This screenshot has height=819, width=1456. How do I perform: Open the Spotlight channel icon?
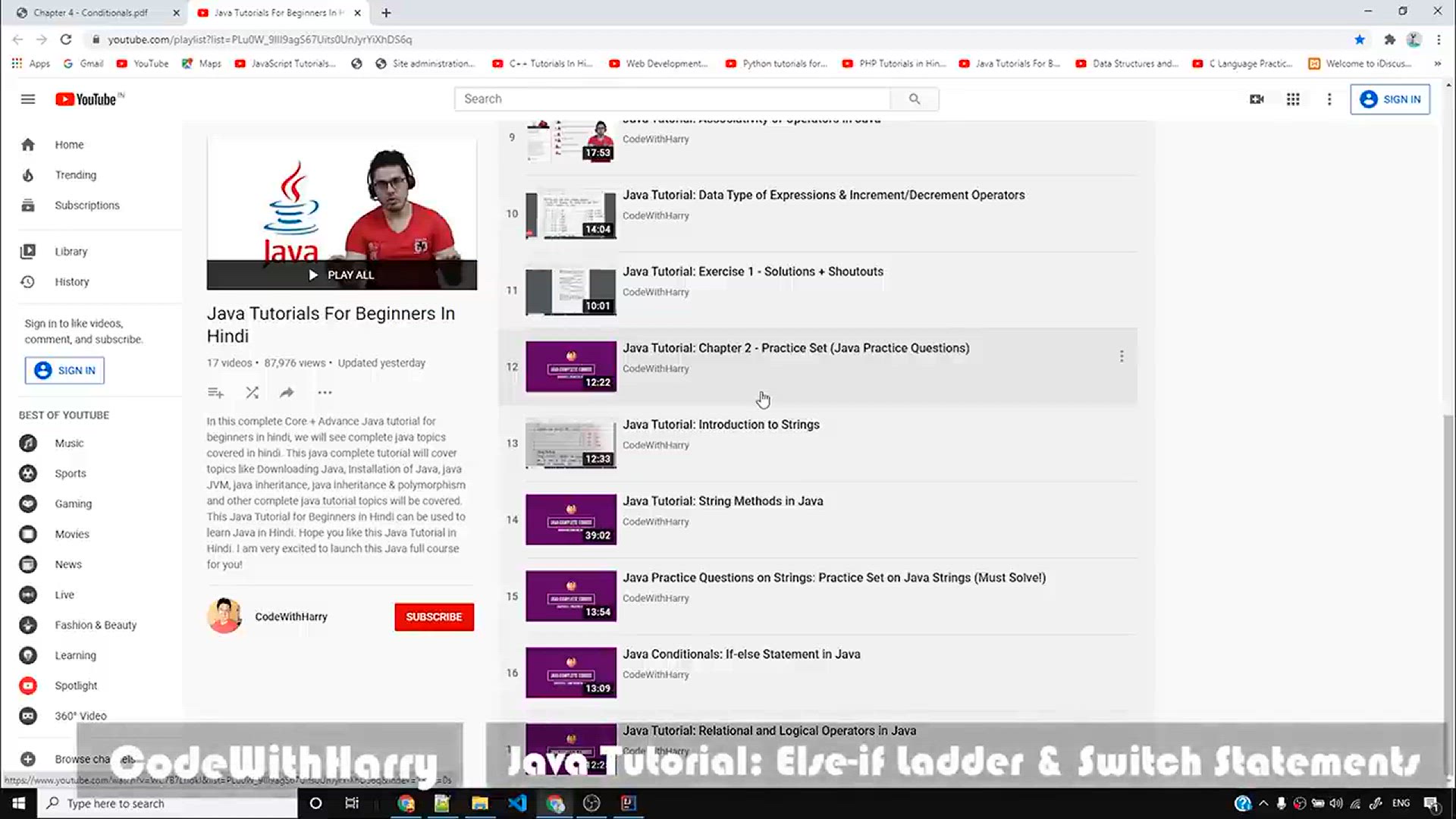click(x=28, y=686)
